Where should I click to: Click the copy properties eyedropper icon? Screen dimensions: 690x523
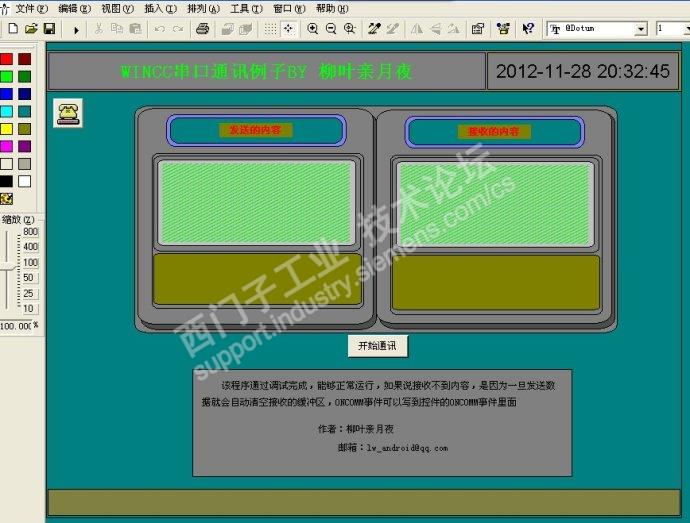tap(374, 29)
